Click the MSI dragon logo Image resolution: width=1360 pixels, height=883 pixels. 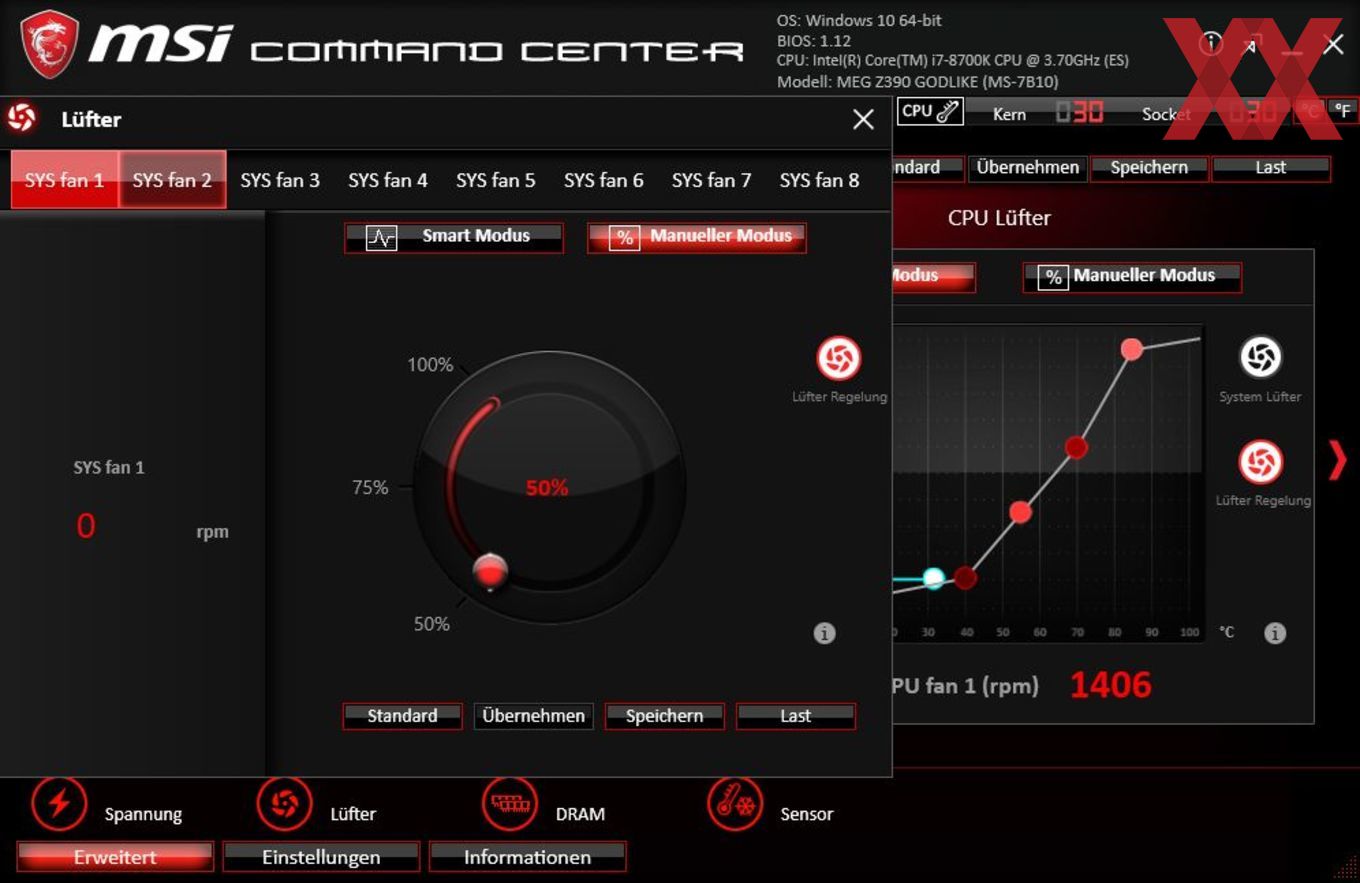tap(50, 43)
